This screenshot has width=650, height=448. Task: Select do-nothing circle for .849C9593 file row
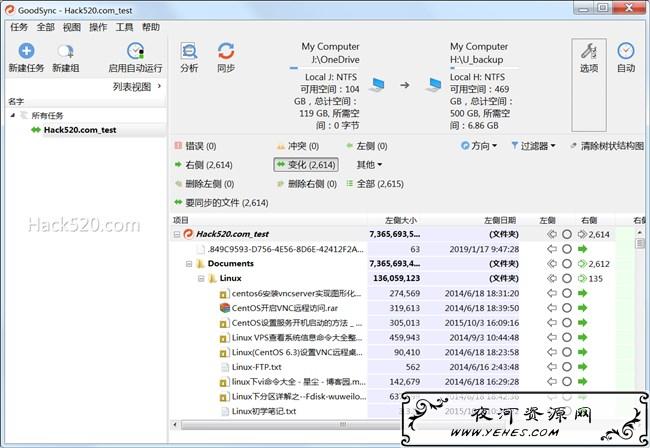point(567,249)
